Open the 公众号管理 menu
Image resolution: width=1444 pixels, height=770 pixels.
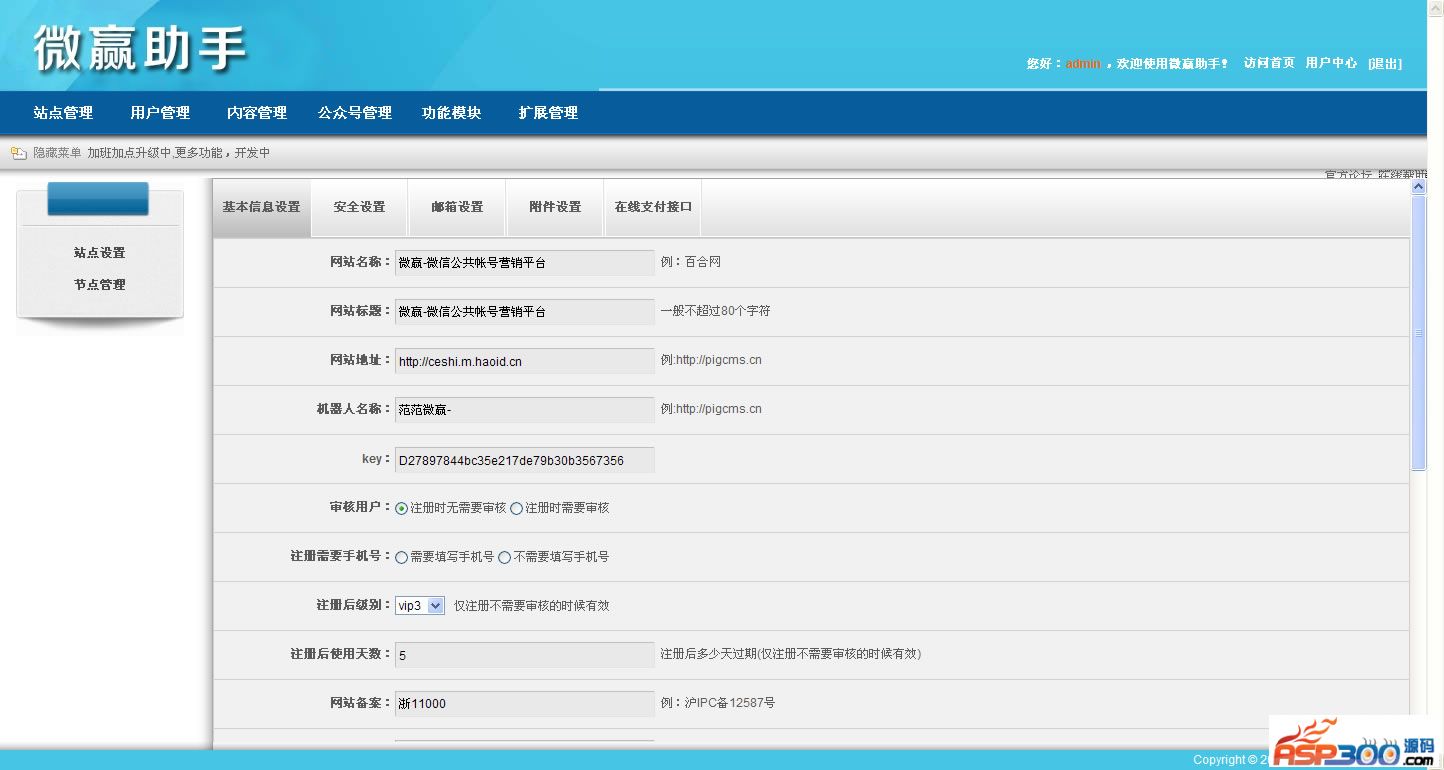tap(355, 113)
